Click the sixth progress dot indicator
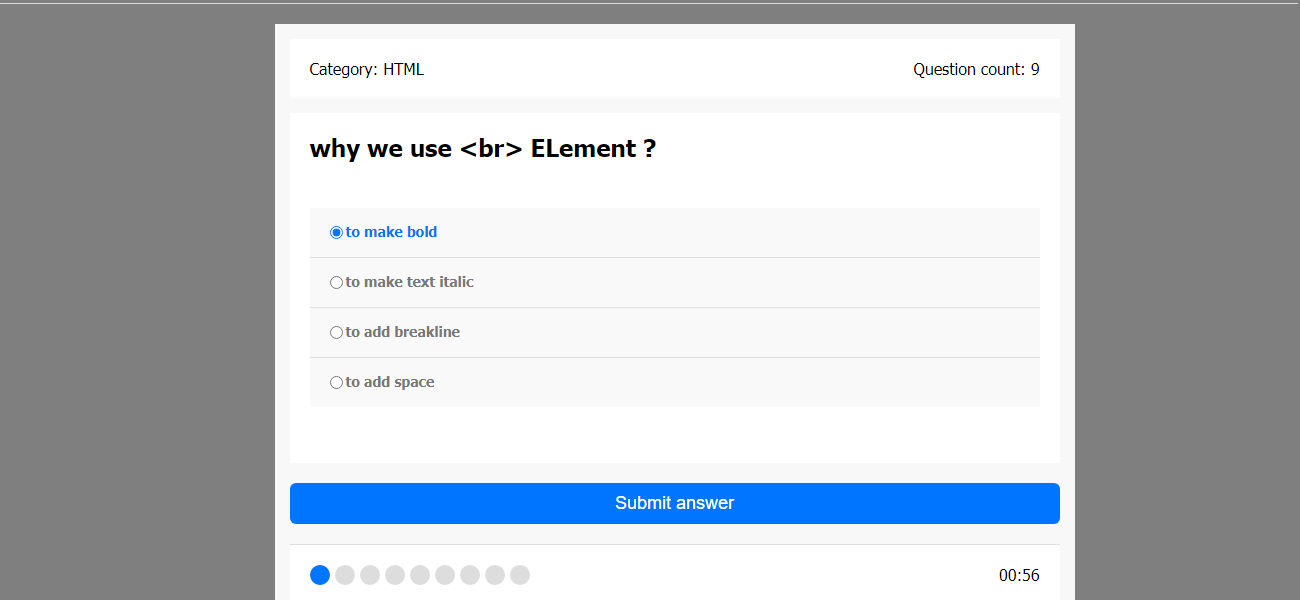 click(x=445, y=575)
